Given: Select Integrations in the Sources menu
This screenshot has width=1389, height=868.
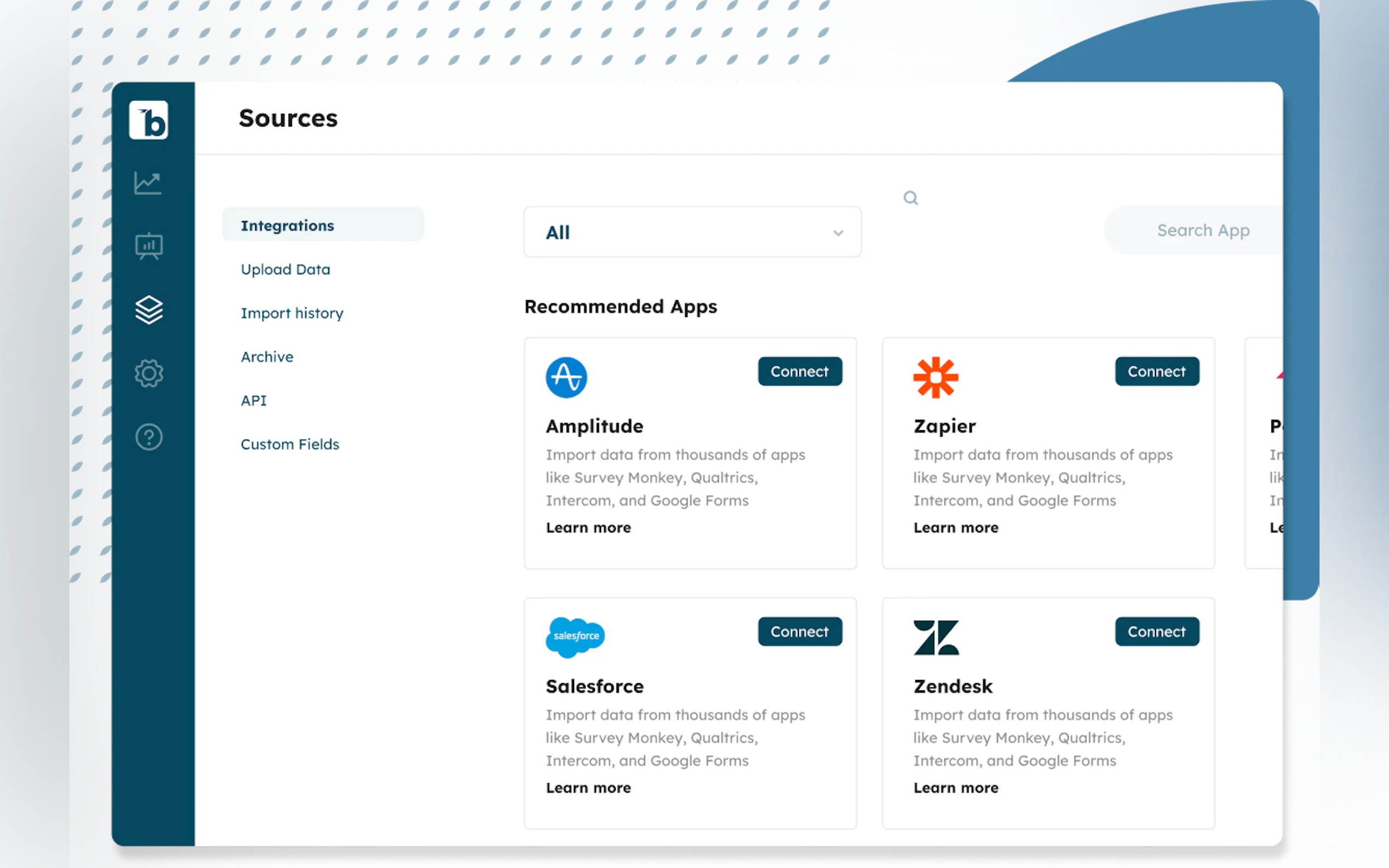Looking at the screenshot, I should 288,226.
